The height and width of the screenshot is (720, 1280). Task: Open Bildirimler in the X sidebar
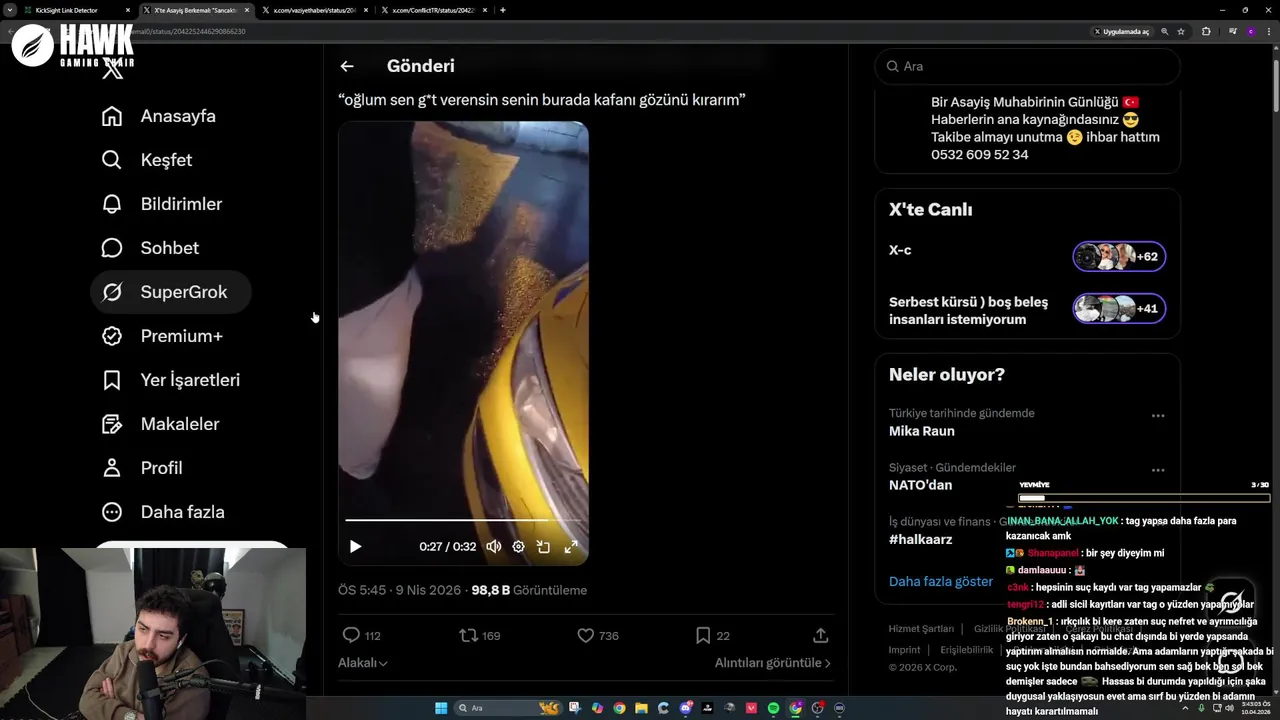pyautogui.click(x=162, y=204)
